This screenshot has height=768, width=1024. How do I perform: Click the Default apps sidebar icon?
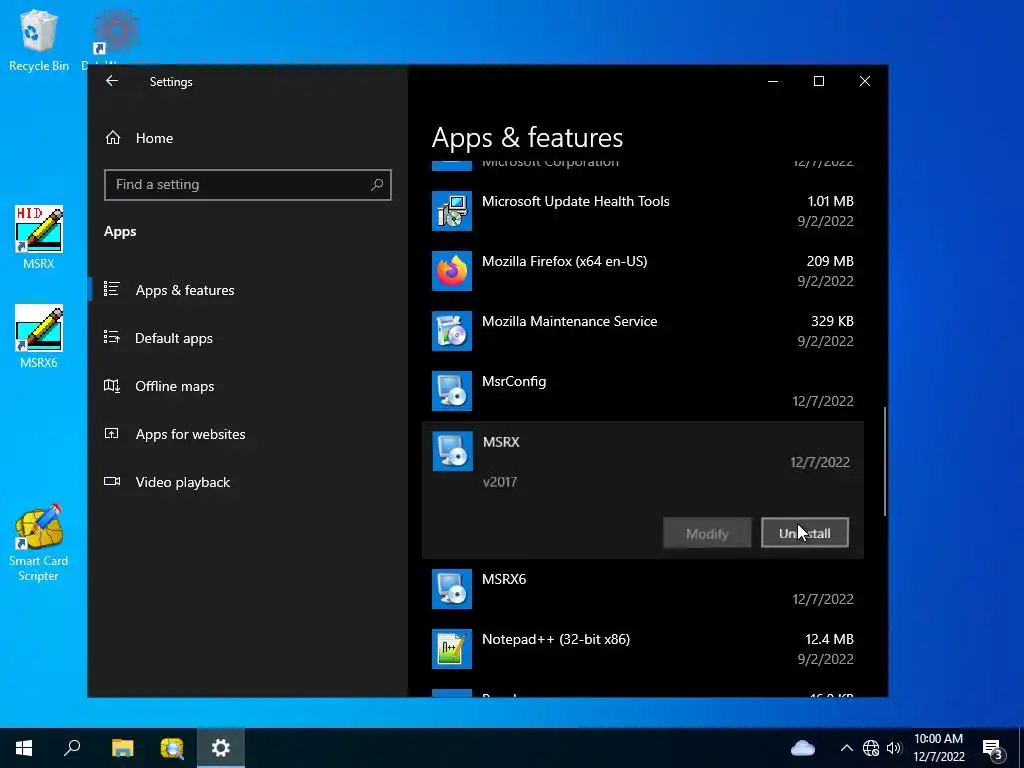pos(112,338)
